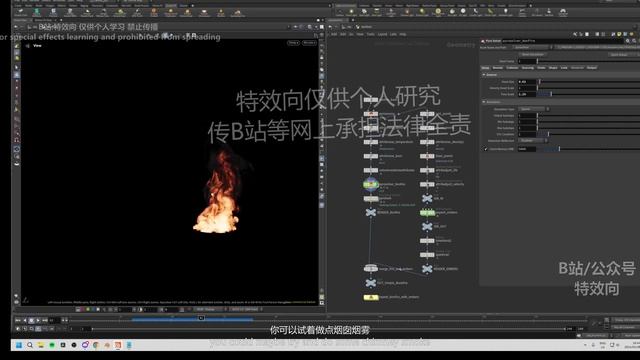Click the global range slider bar
The height and width of the screenshot is (360, 640).
point(328,329)
